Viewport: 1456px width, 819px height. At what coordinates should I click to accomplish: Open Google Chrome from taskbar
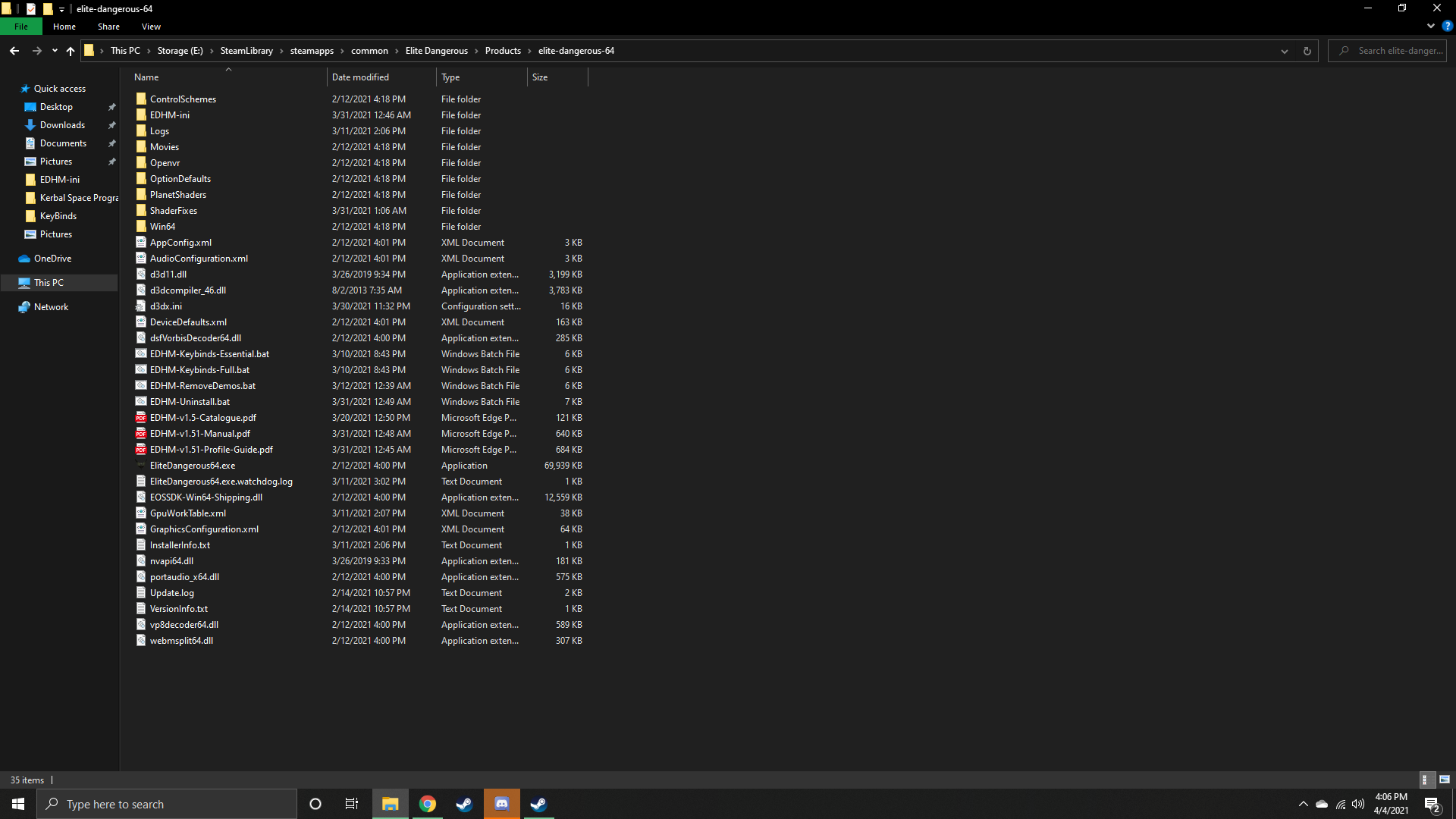click(x=428, y=804)
